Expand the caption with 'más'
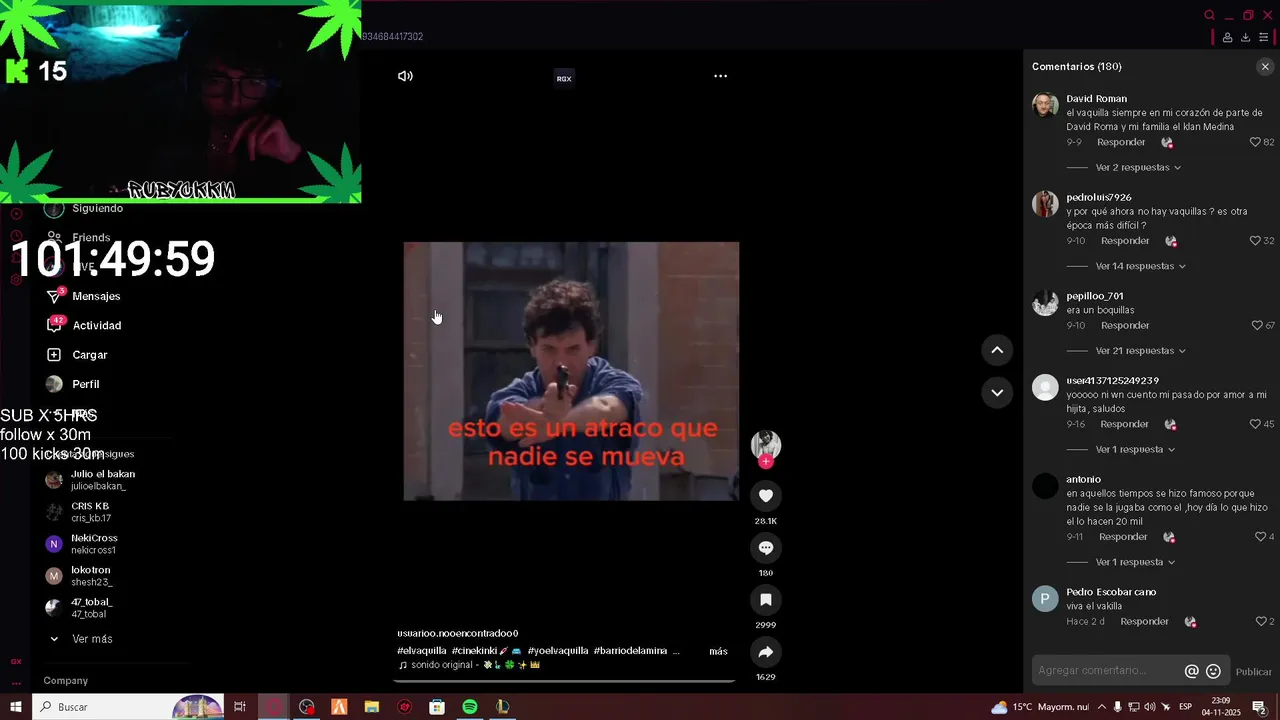The image size is (1280, 720). pos(718,651)
